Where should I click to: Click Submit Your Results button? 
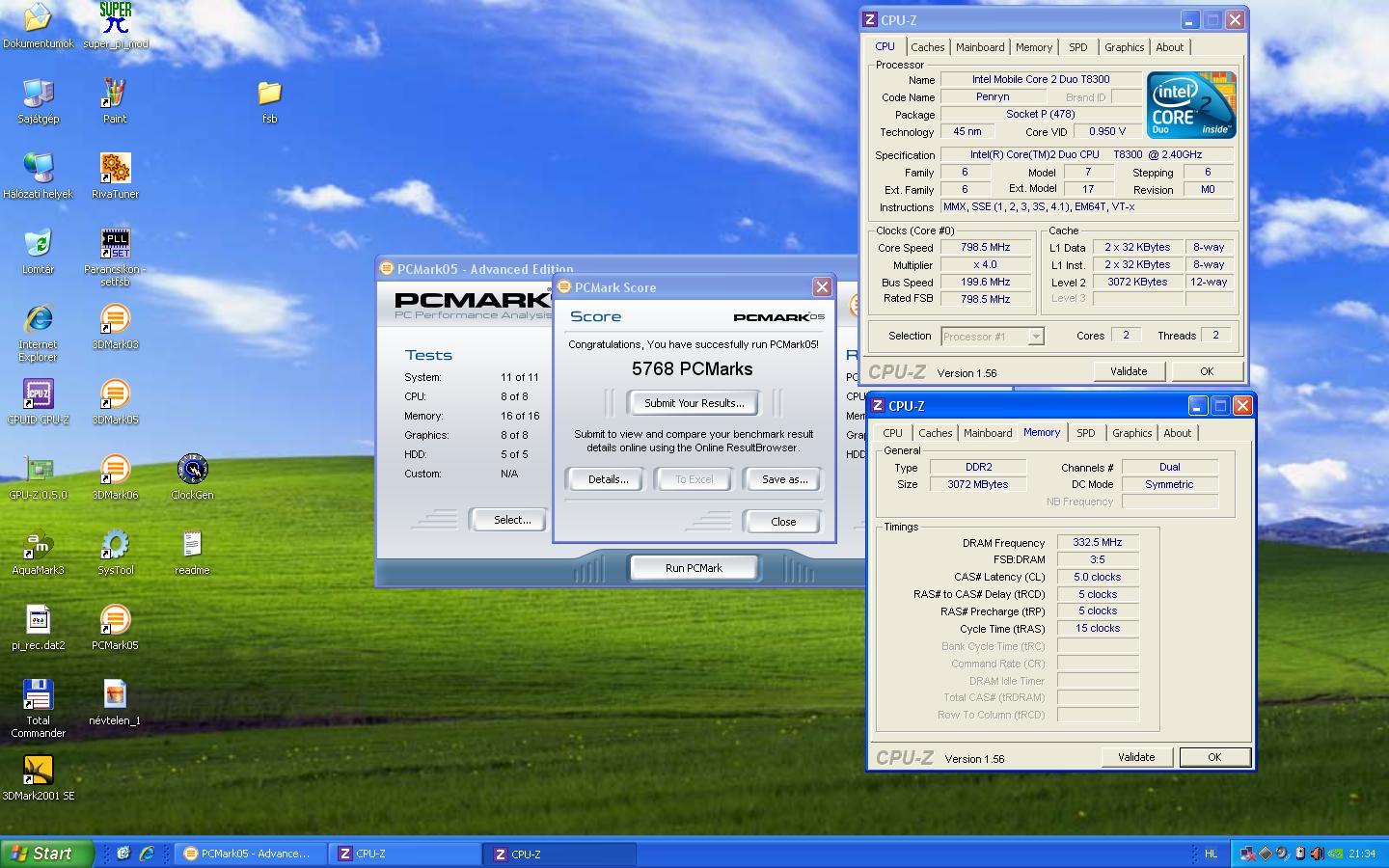coord(694,403)
